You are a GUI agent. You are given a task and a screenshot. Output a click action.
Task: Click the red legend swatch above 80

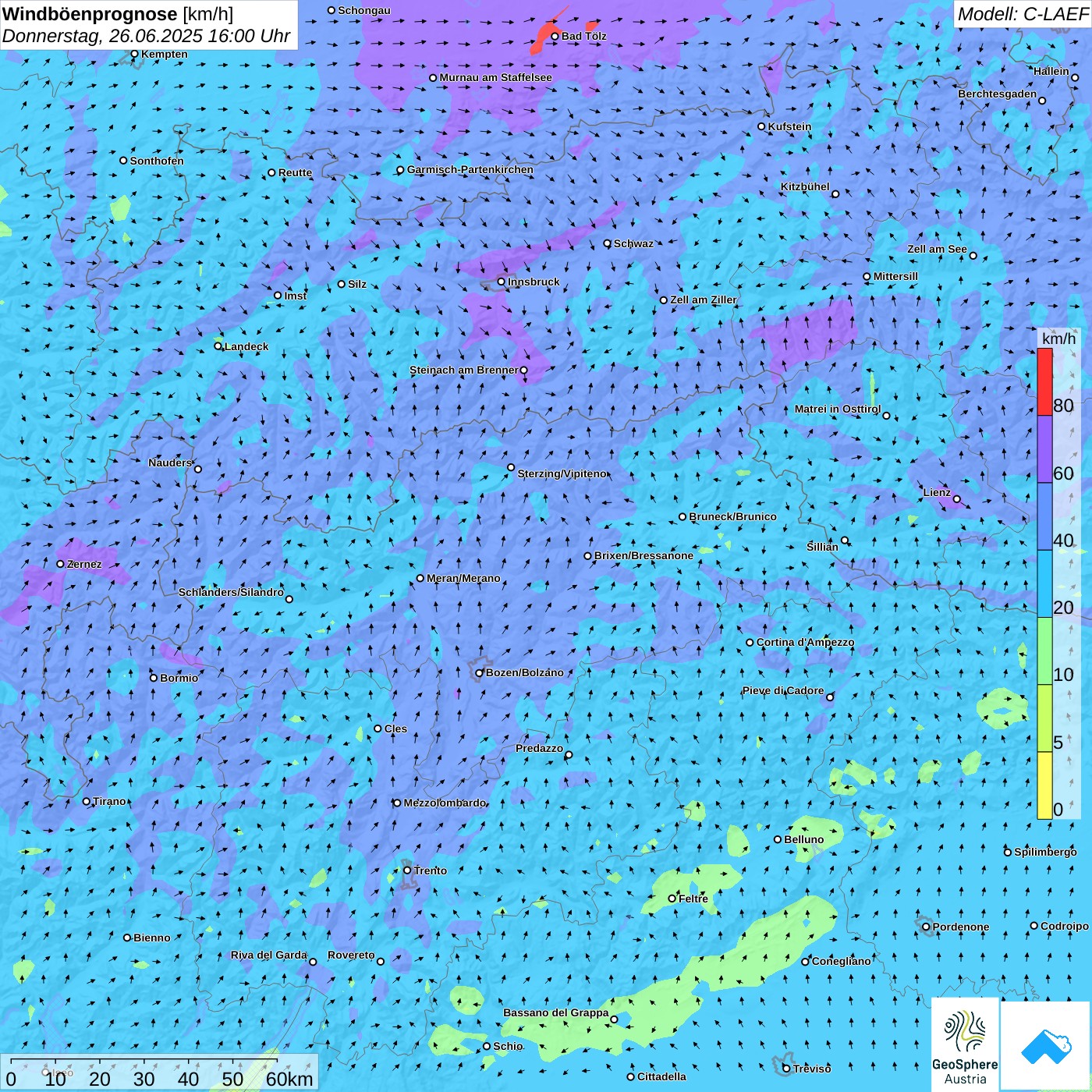[1044, 381]
